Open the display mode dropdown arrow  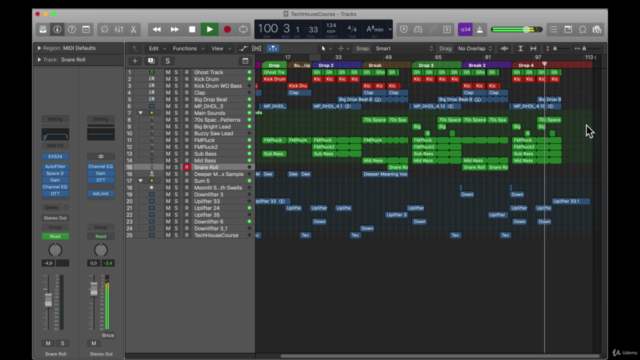point(390,29)
